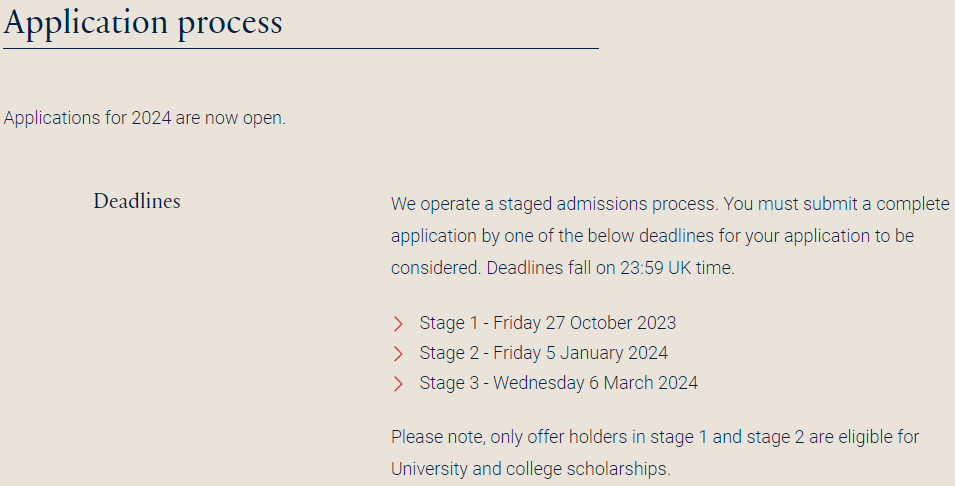Click the 'Please note, only offer holders' sentence
This screenshot has width=955, height=486.
coord(518,437)
